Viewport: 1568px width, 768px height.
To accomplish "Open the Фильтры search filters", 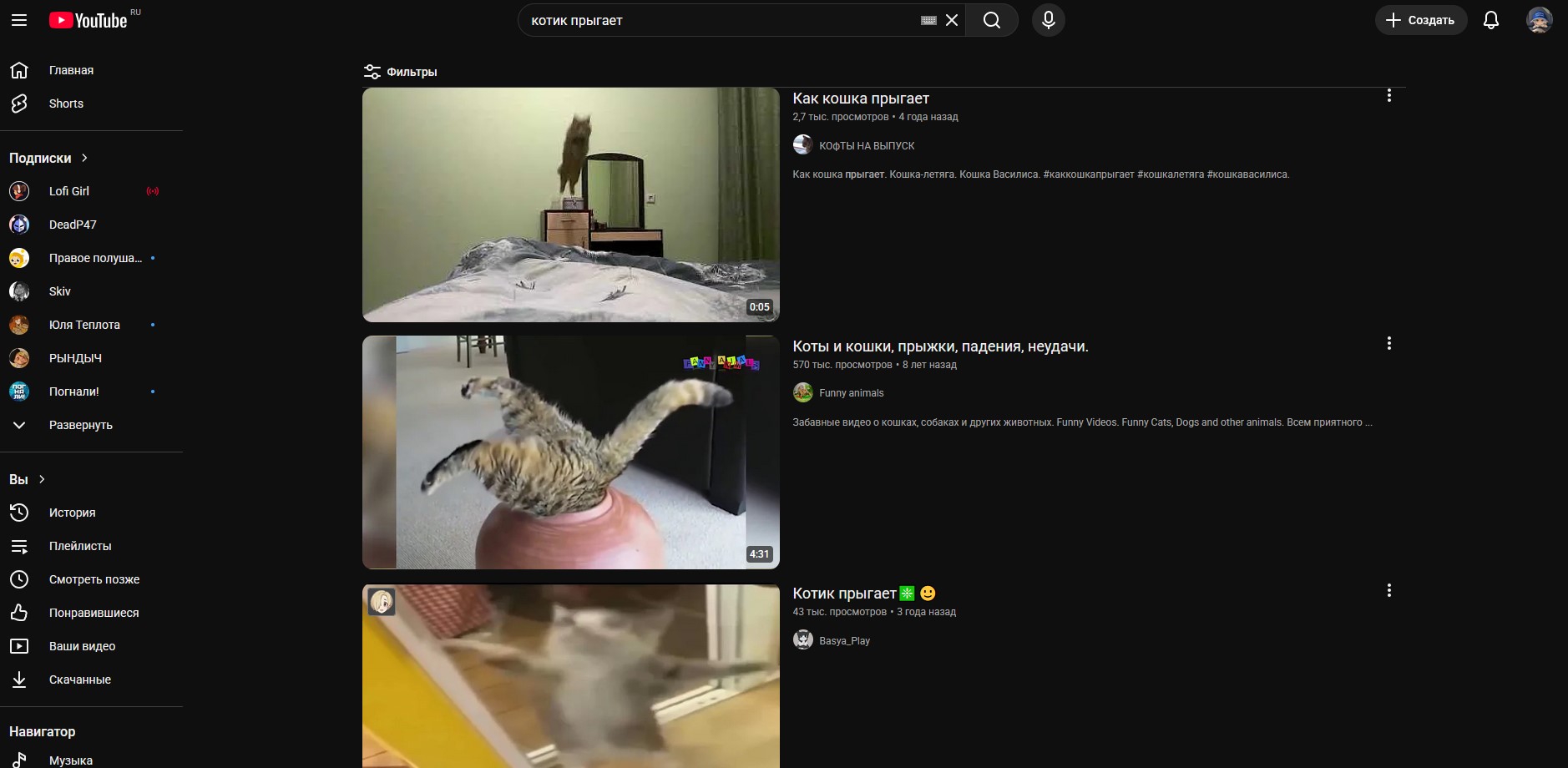I will 400,72.
